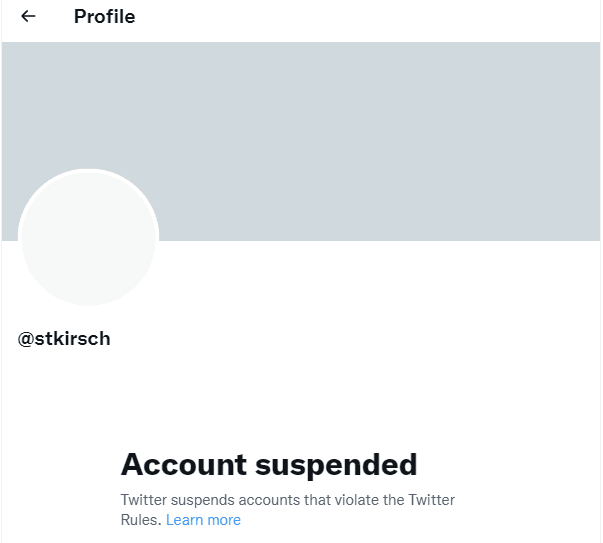The height and width of the screenshot is (543, 603).
Task: Click the word 'suspended' in the heading
Action: [x=336, y=465]
